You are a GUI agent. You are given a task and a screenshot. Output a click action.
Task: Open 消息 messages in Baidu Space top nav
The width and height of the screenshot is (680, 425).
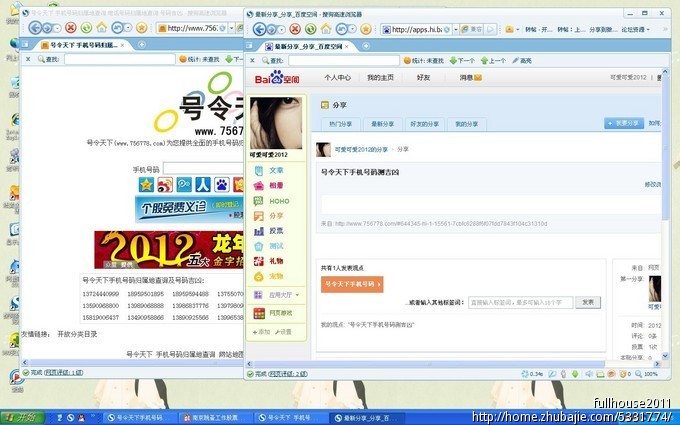(x=471, y=78)
